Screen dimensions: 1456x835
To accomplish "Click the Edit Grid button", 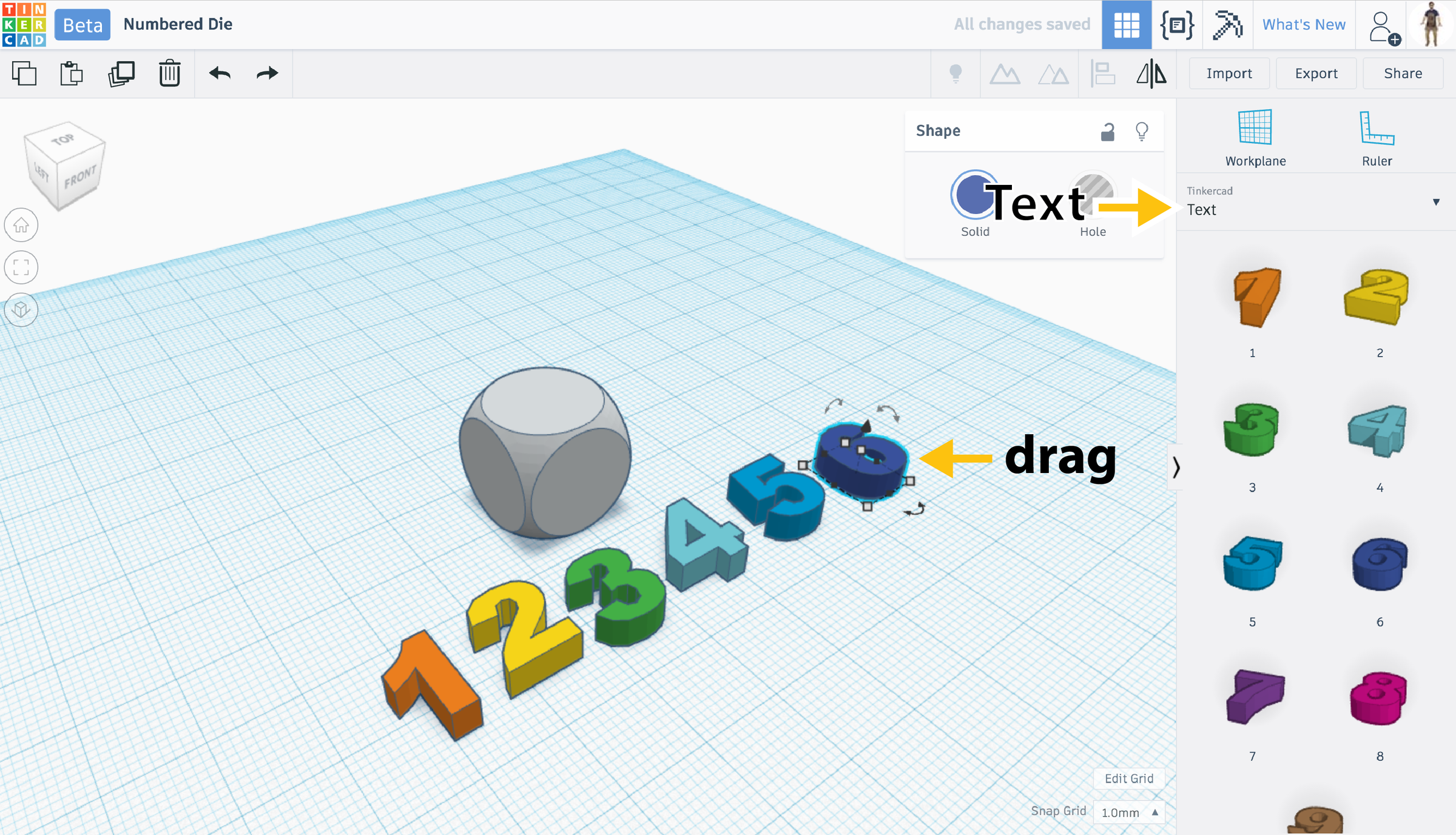I will coord(1128,779).
